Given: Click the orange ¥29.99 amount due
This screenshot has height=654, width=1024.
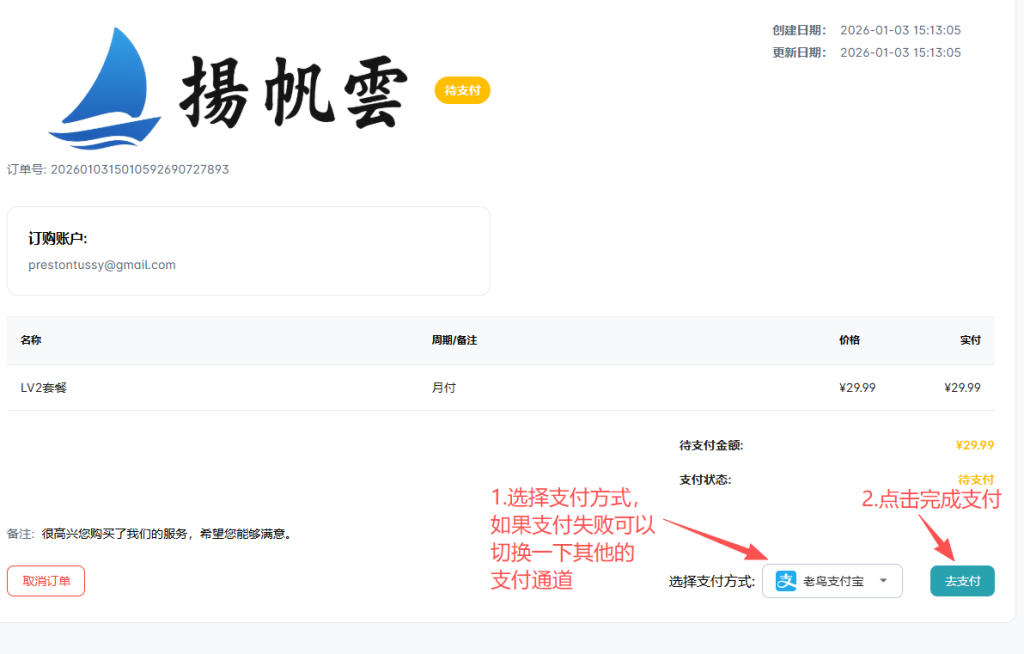Looking at the screenshot, I should click(x=975, y=446).
